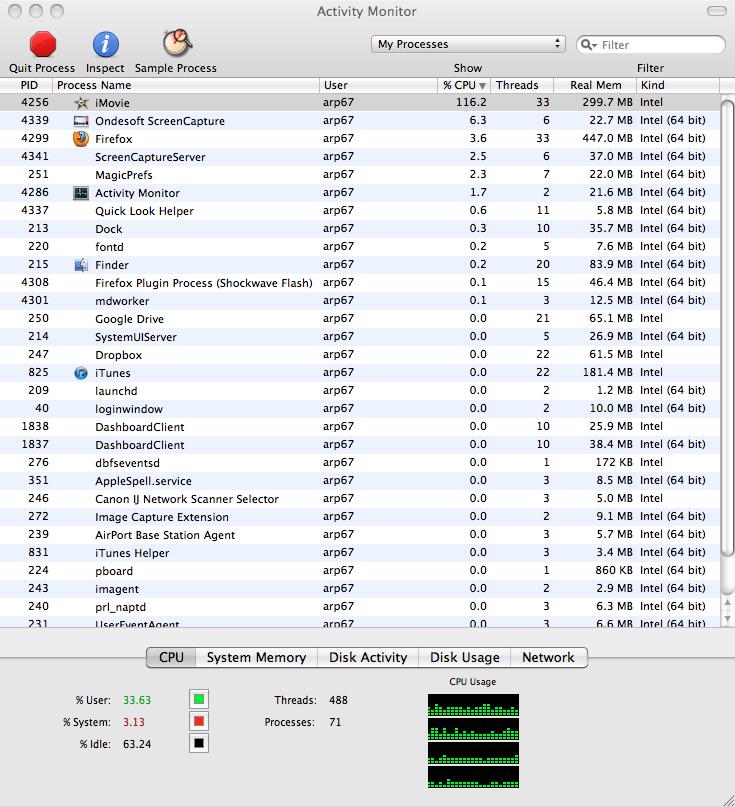Select the pboard process row

pyautogui.click(x=360, y=571)
